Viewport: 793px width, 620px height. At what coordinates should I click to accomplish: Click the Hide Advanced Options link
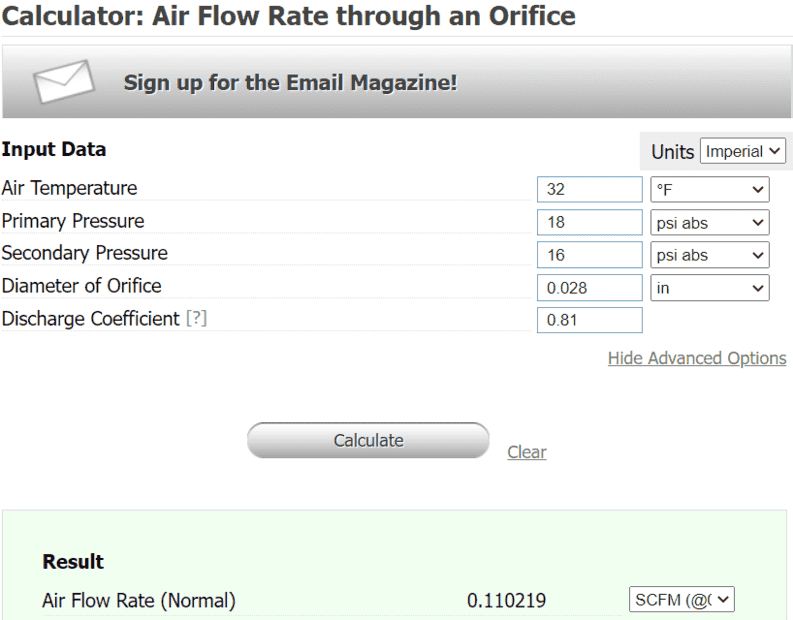[697, 358]
